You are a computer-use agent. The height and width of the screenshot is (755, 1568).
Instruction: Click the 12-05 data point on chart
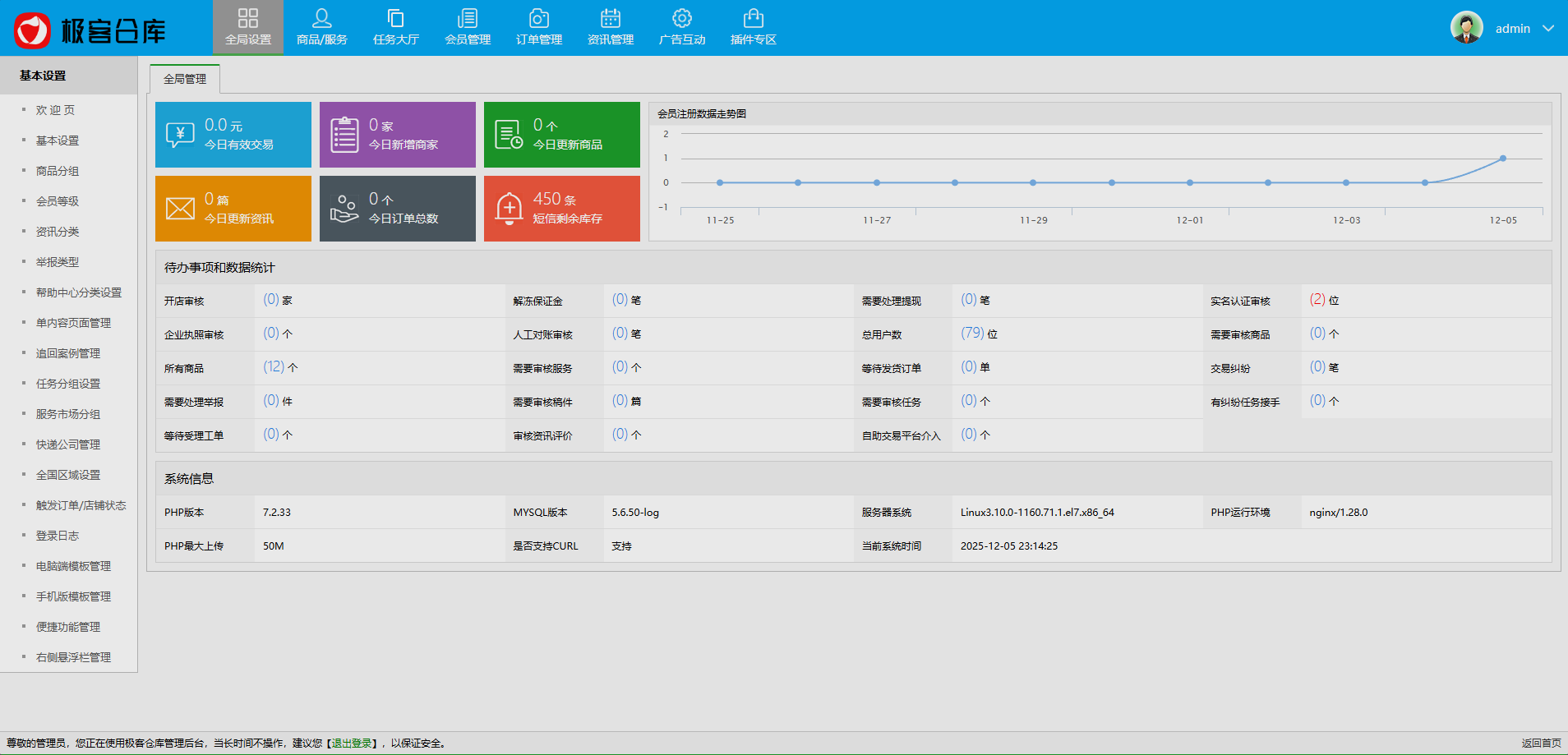[1502, 159]
